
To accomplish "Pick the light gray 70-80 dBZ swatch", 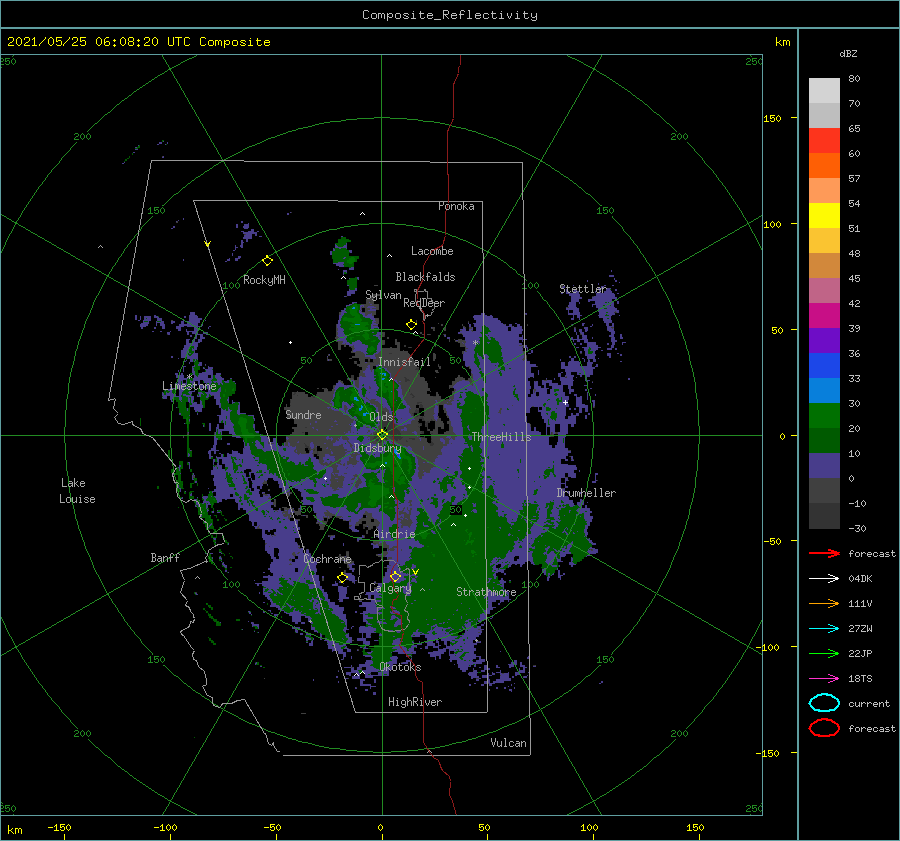I will pos(824,91).
